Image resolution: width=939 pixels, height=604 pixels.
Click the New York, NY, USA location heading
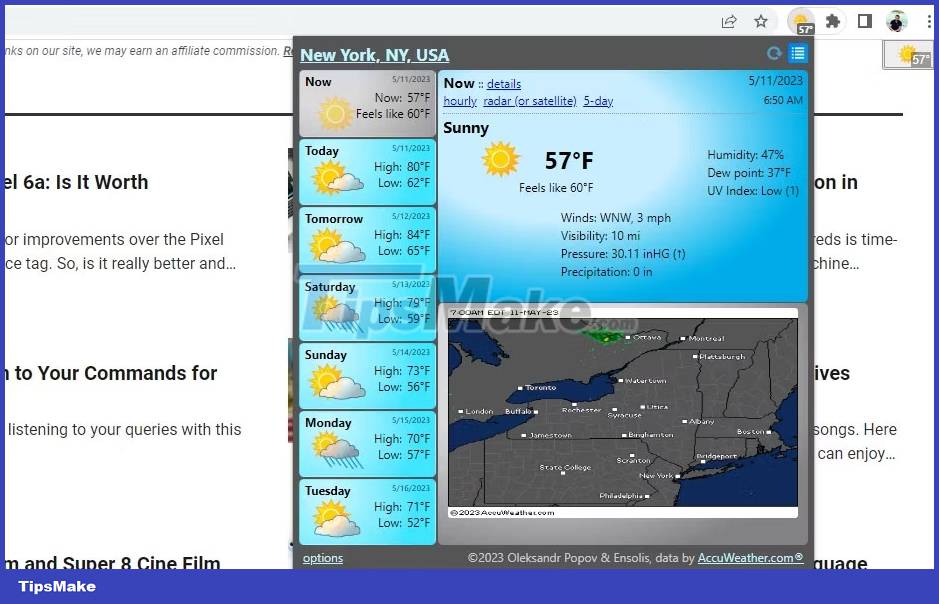[x=374, y=55]
